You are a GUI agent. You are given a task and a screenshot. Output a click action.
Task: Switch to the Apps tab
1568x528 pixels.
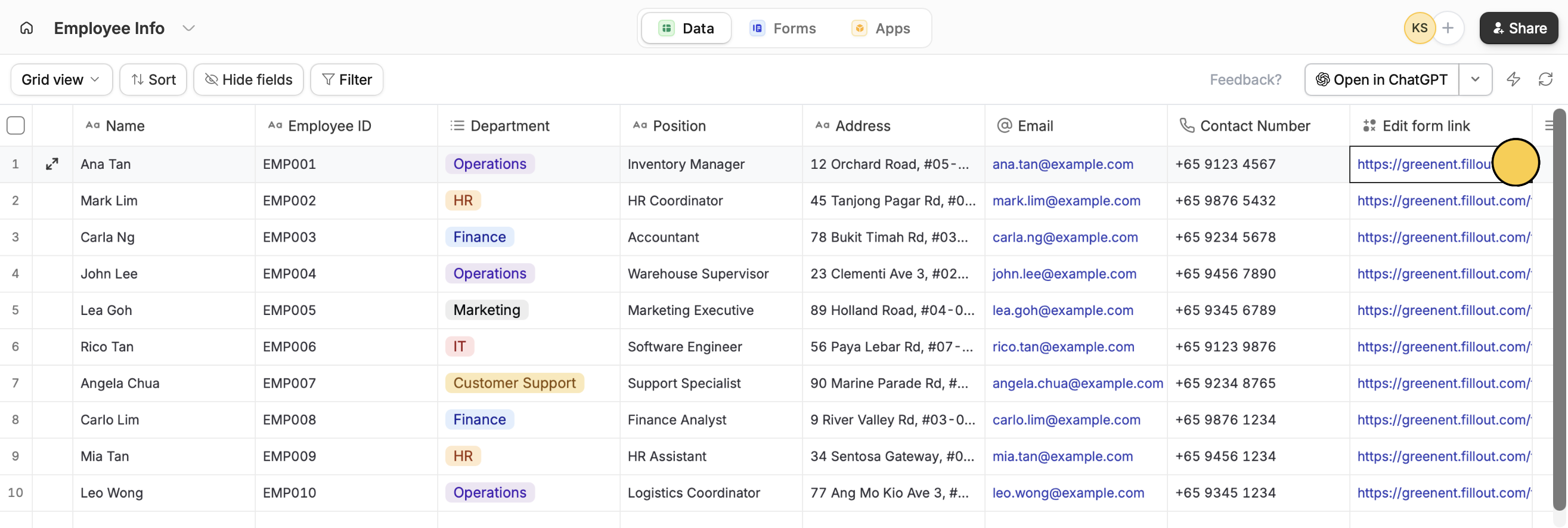coord(881,28)
